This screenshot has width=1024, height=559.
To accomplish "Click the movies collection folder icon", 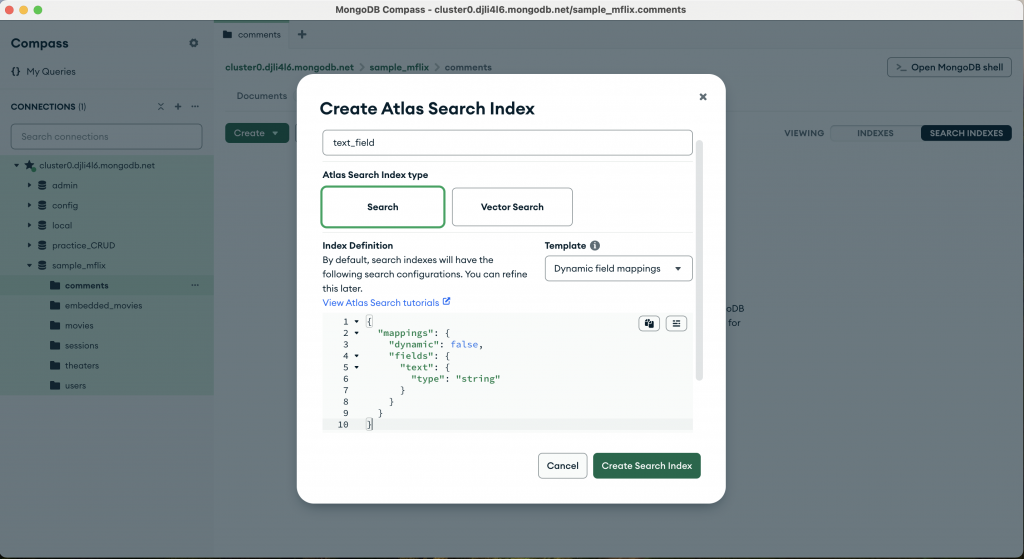I will pyautogui.click(x=55, y=325).
